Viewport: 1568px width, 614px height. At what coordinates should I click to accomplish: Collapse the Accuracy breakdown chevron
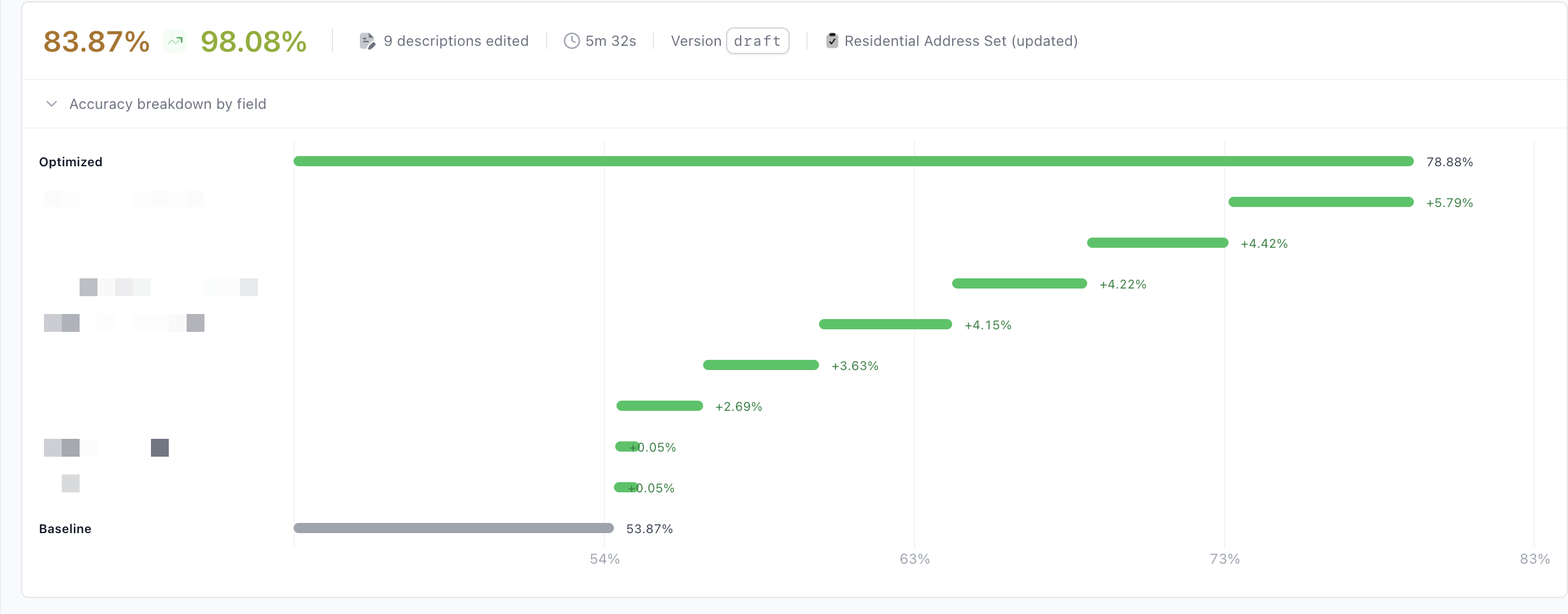[52, 104]
